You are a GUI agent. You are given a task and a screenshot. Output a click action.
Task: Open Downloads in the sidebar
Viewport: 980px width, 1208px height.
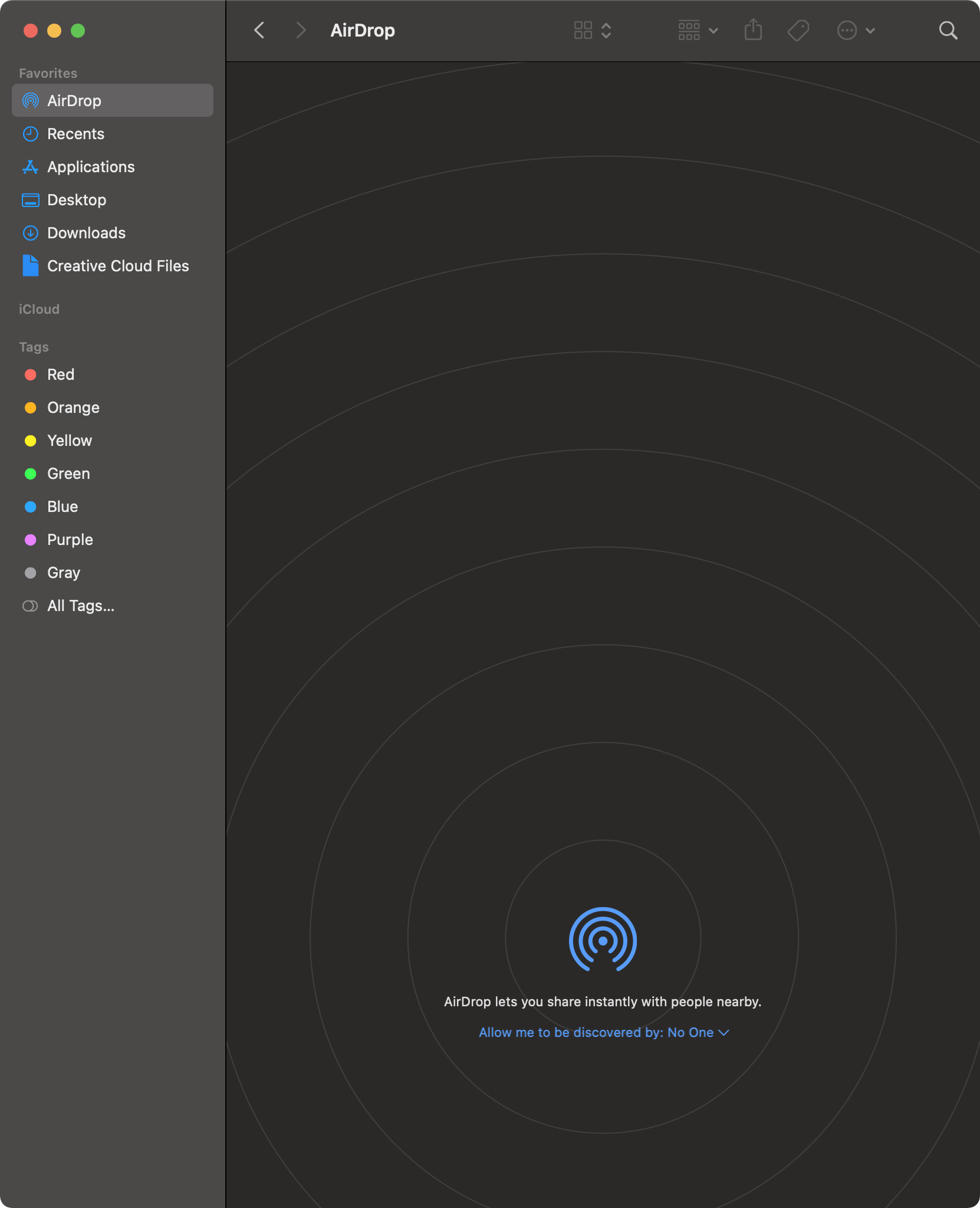(x=113, y=232)
